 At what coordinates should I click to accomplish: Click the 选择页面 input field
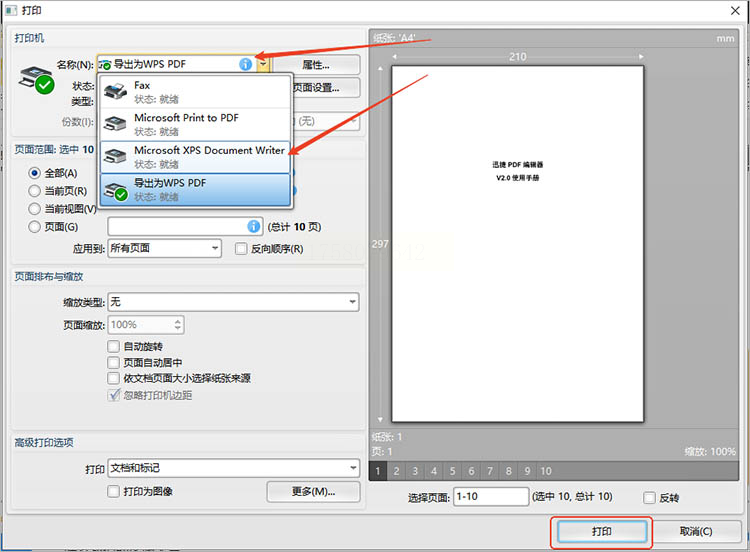pos(491,497)
